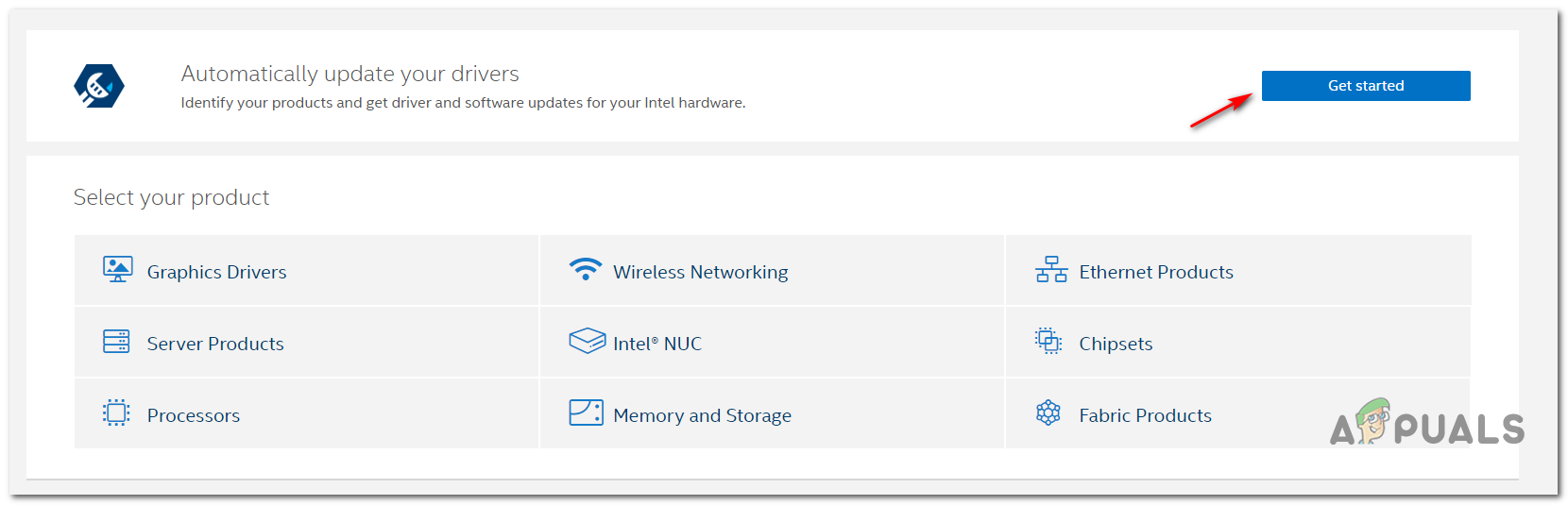Screen dimensions: 1568x505
Task: Click the Graphics Drivers monitor icon
Action: click(x=117, y=270)
